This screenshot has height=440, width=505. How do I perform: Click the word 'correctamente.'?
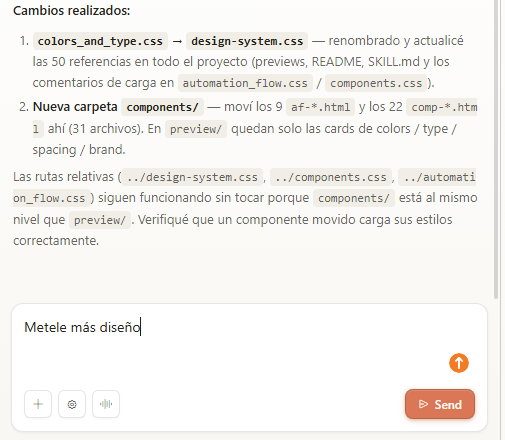click(x=56, y=240)
